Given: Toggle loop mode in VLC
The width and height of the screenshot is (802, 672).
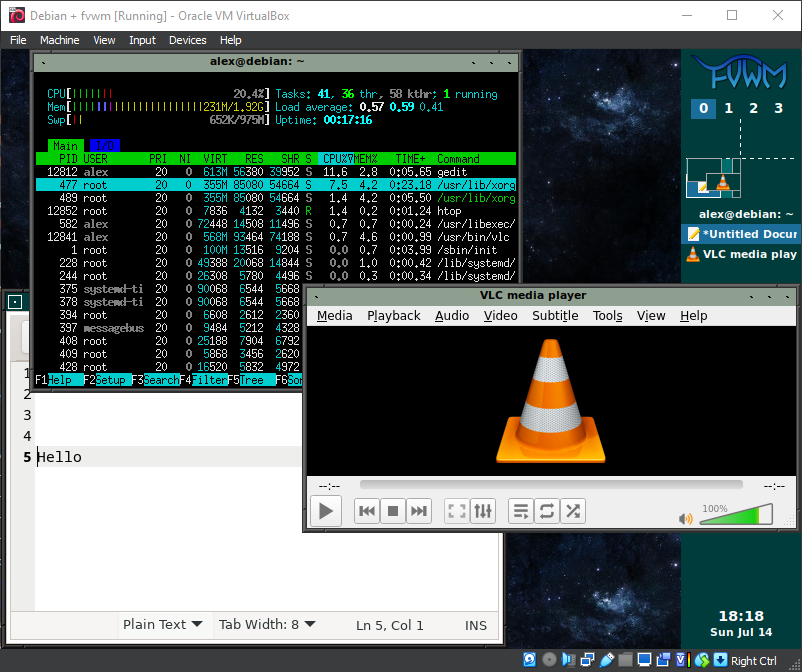Looking at the screenshot, I should coord(547,512).
